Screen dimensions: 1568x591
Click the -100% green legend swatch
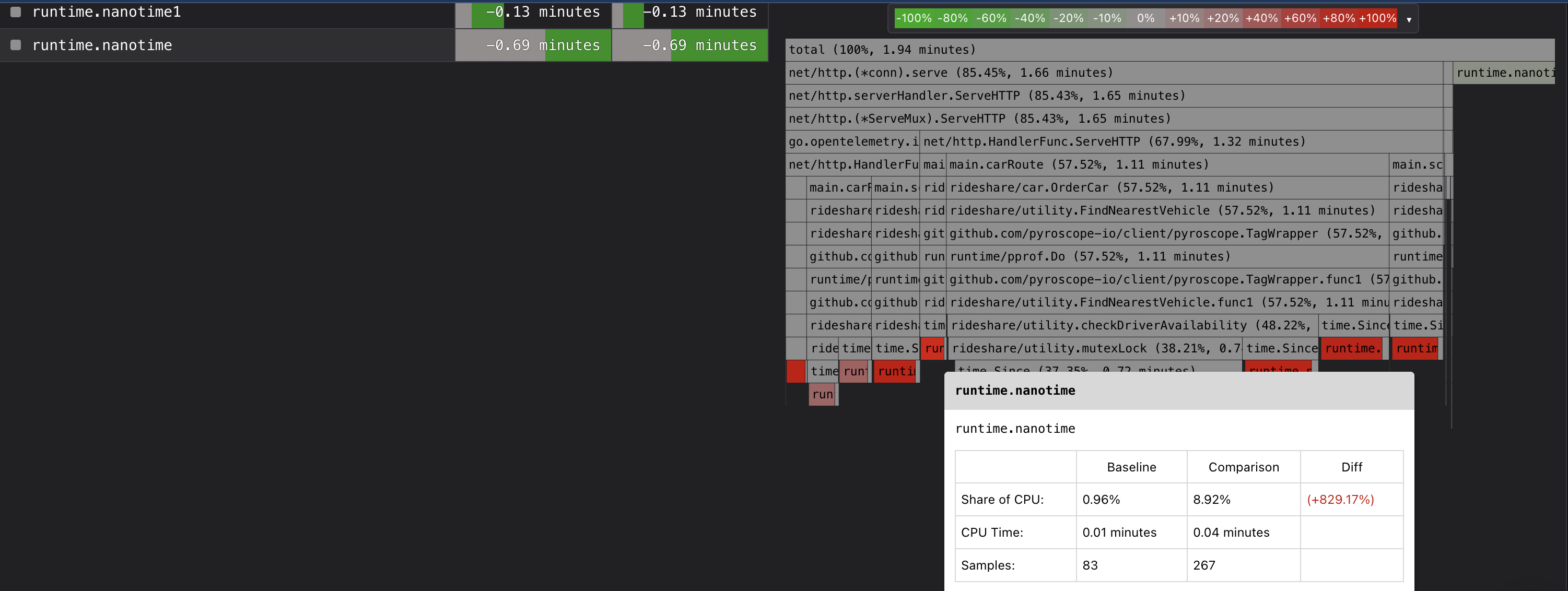click(x=913, y=18)
